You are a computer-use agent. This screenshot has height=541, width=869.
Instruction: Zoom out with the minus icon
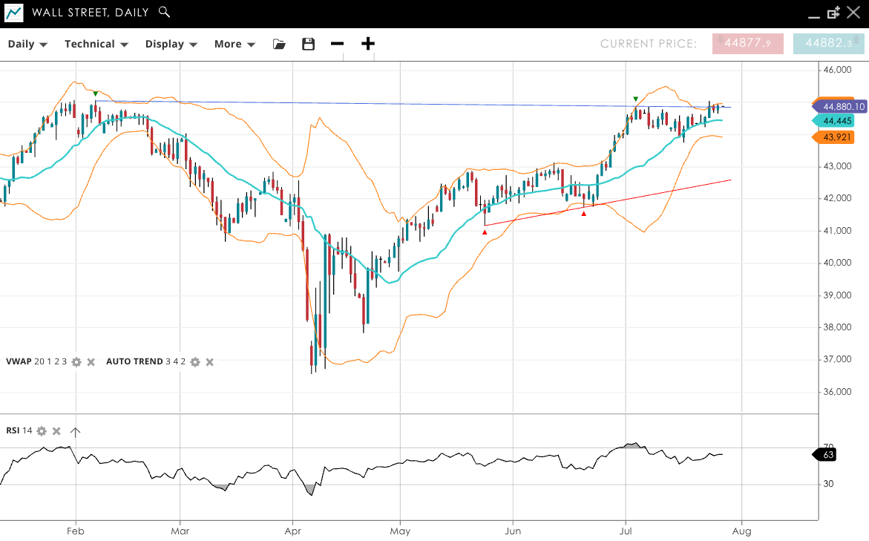[x=337, y=44]
